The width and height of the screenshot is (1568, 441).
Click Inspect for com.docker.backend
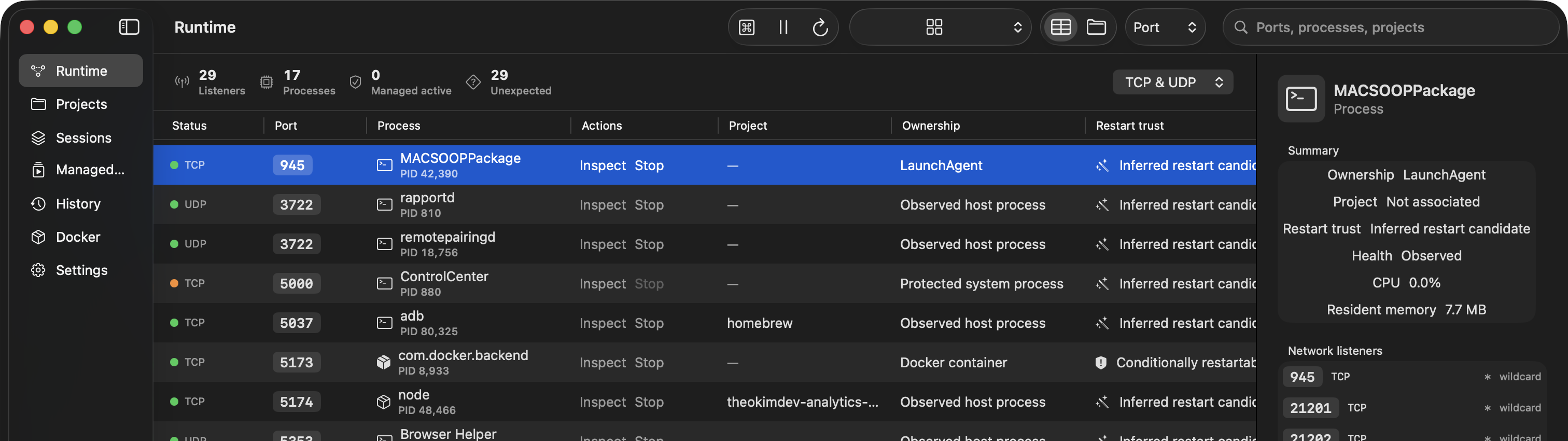(x=603, y=363)
